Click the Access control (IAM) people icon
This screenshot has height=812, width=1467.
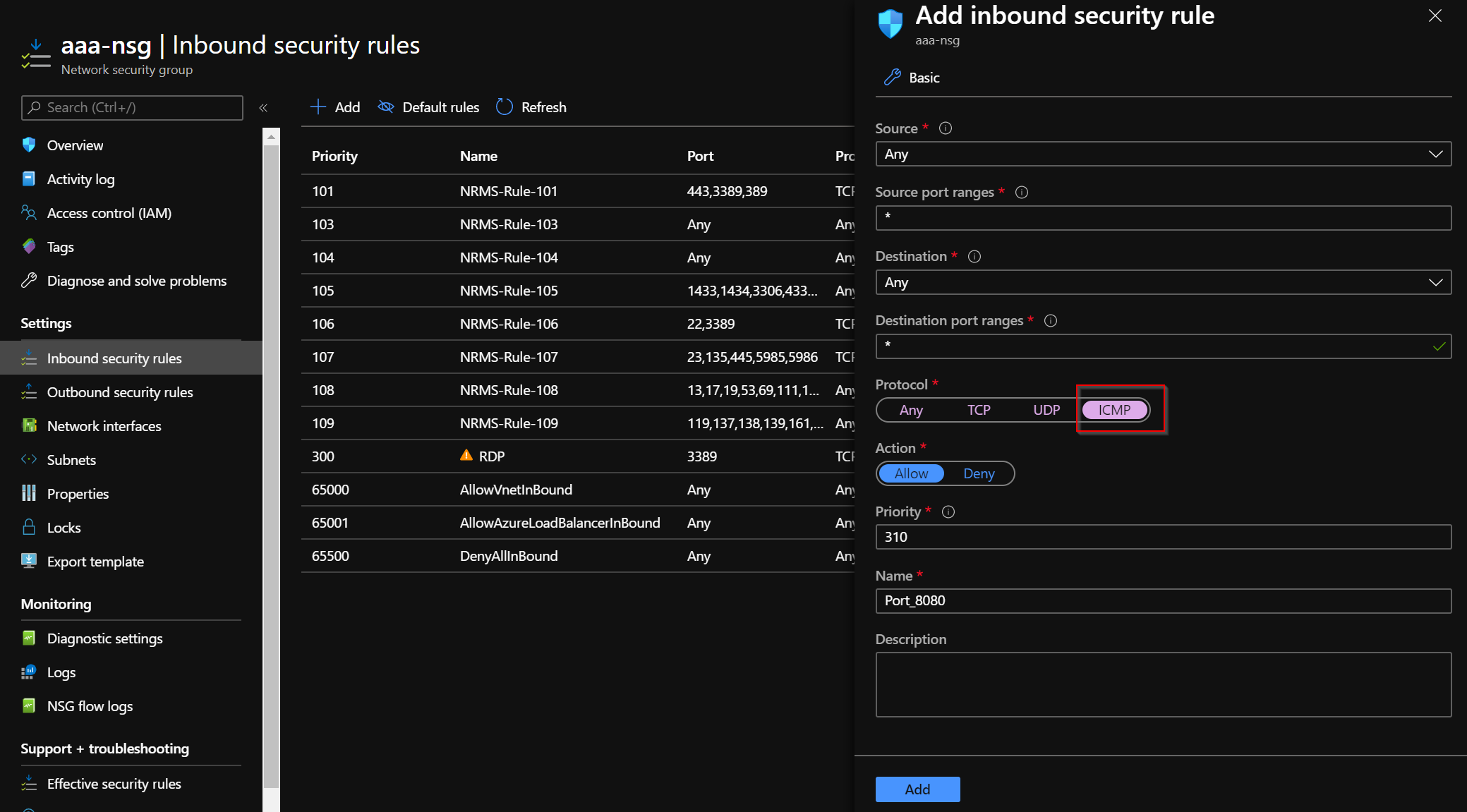coord(29,212)
